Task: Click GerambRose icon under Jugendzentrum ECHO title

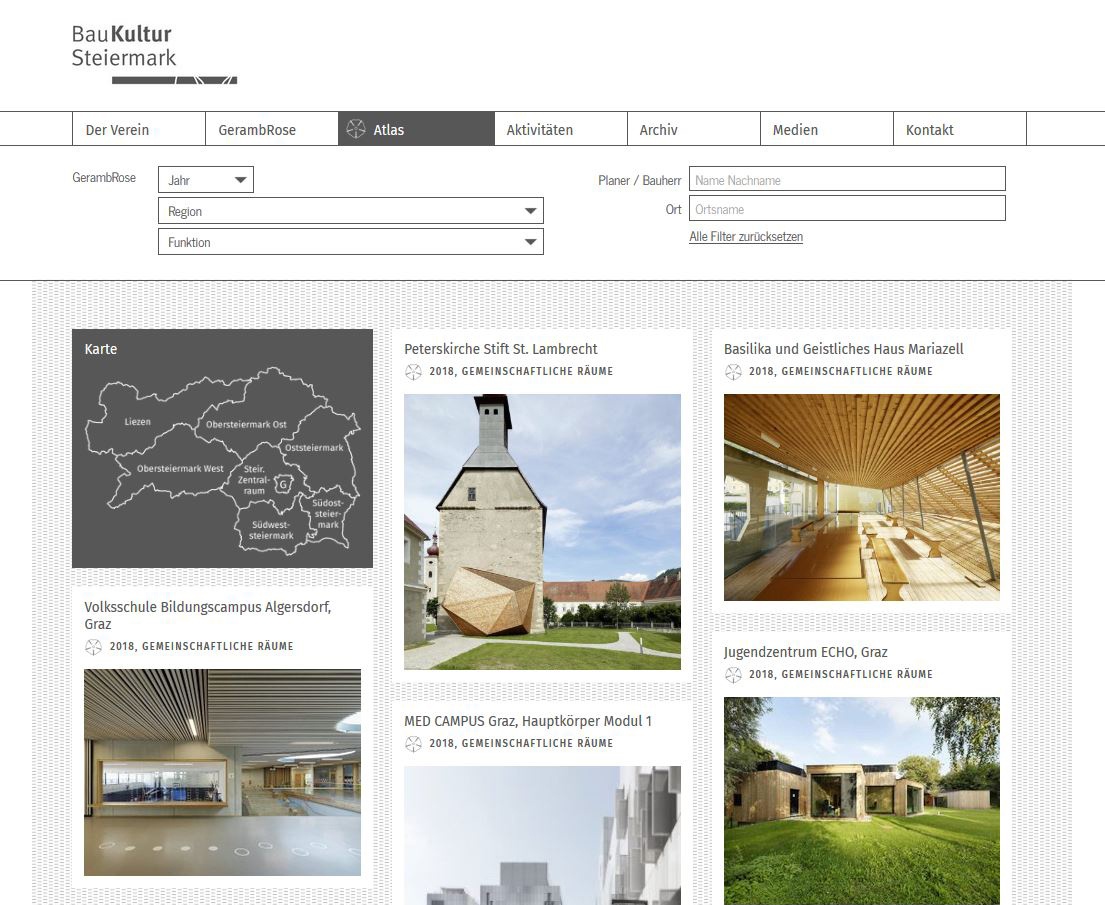Action: pos(733,675)
